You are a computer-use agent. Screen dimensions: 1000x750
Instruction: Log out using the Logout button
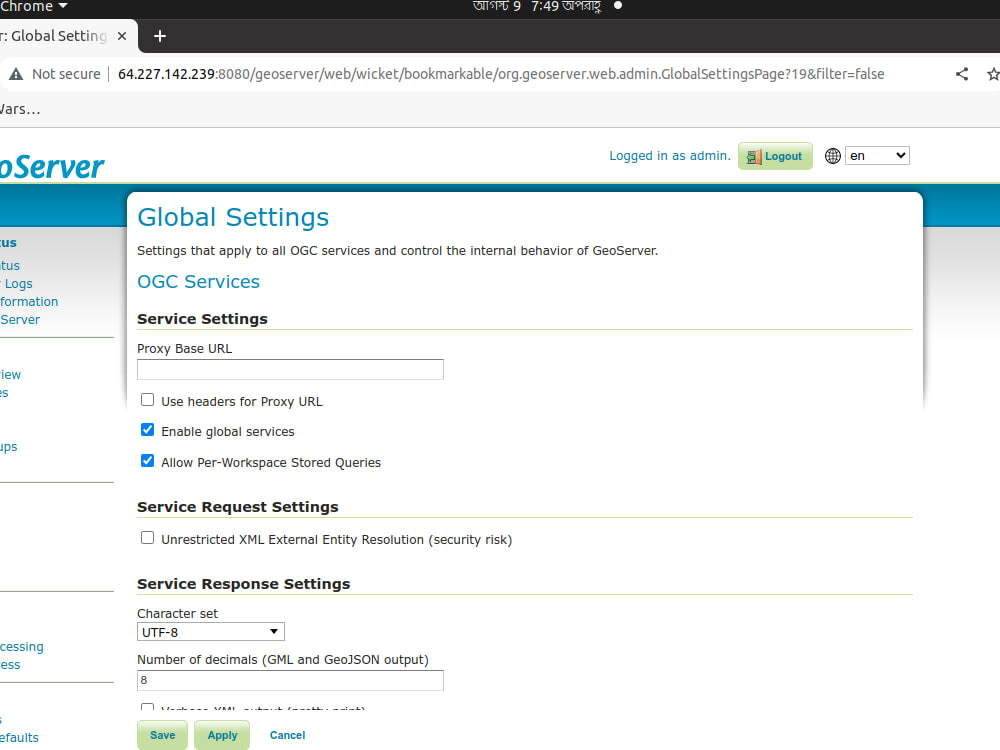pyautogui.click(x=775, y=156)
